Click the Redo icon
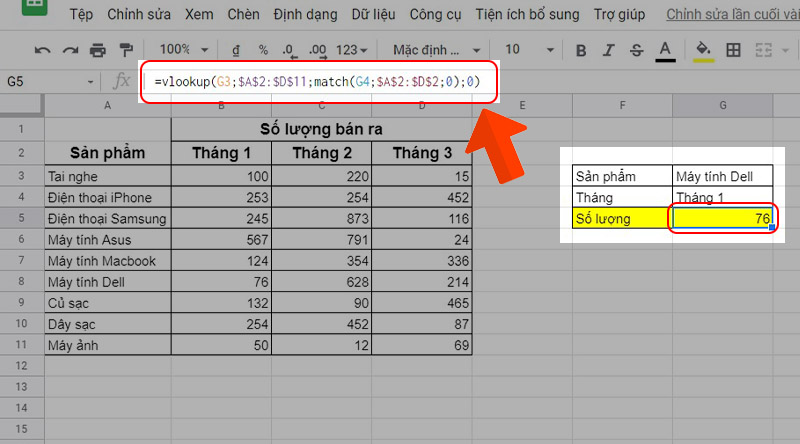This screenshot has height=444, width=800. click(x=70, y=50)
